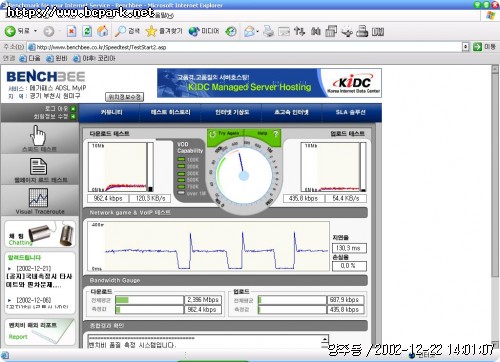Click the 130.3 ms latency value
The image size is (500, 362).
tap(349, 248)
